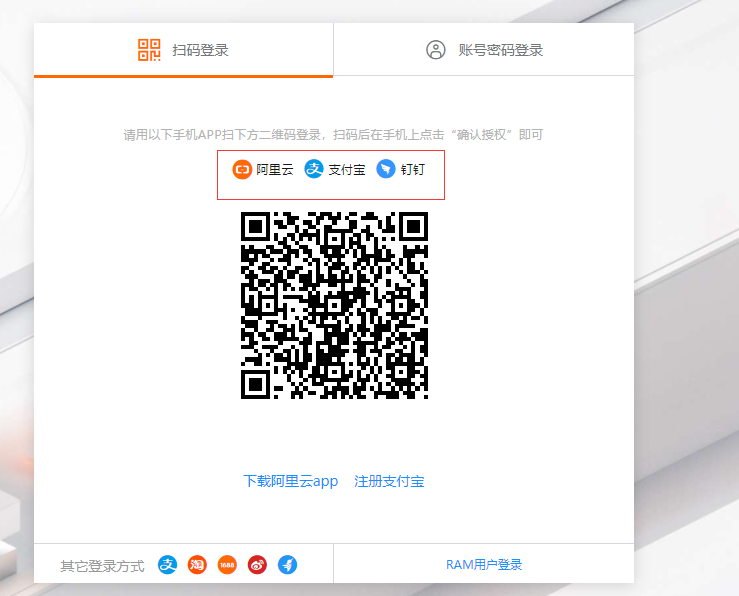Switch to the 账号密码登录 tab
Screen dimensions: 739x596
pos(484,49)
